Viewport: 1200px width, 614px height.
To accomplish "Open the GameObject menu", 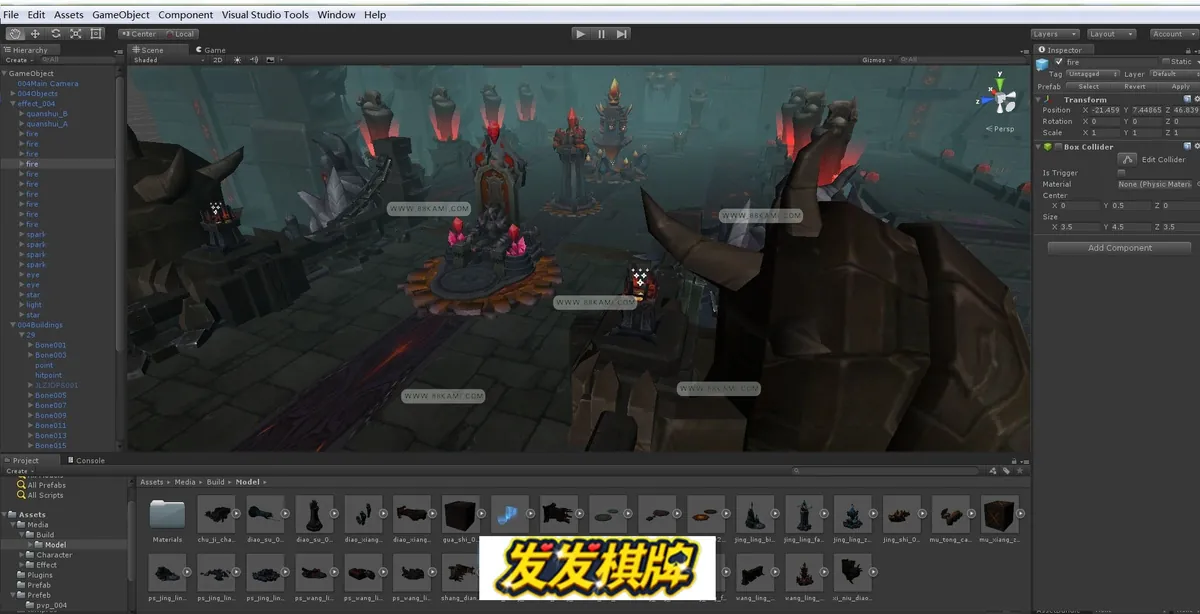I will [121, 15].
